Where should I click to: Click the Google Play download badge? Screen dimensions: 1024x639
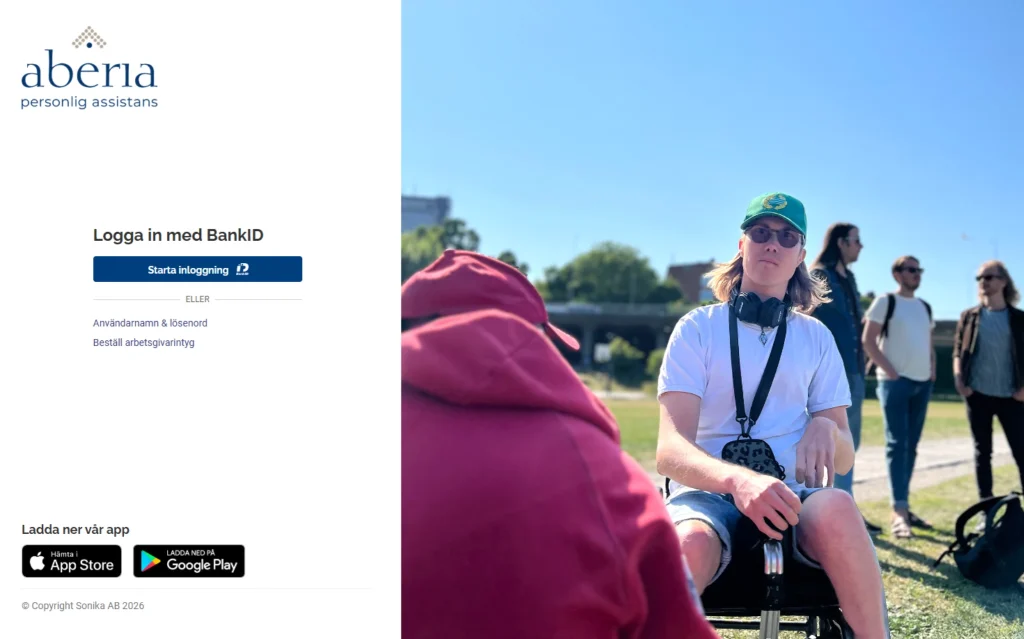click(x=189, y=561)
